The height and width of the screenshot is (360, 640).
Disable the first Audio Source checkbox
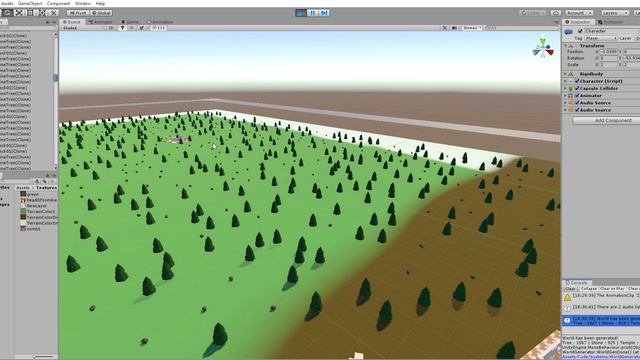(577, 103)
